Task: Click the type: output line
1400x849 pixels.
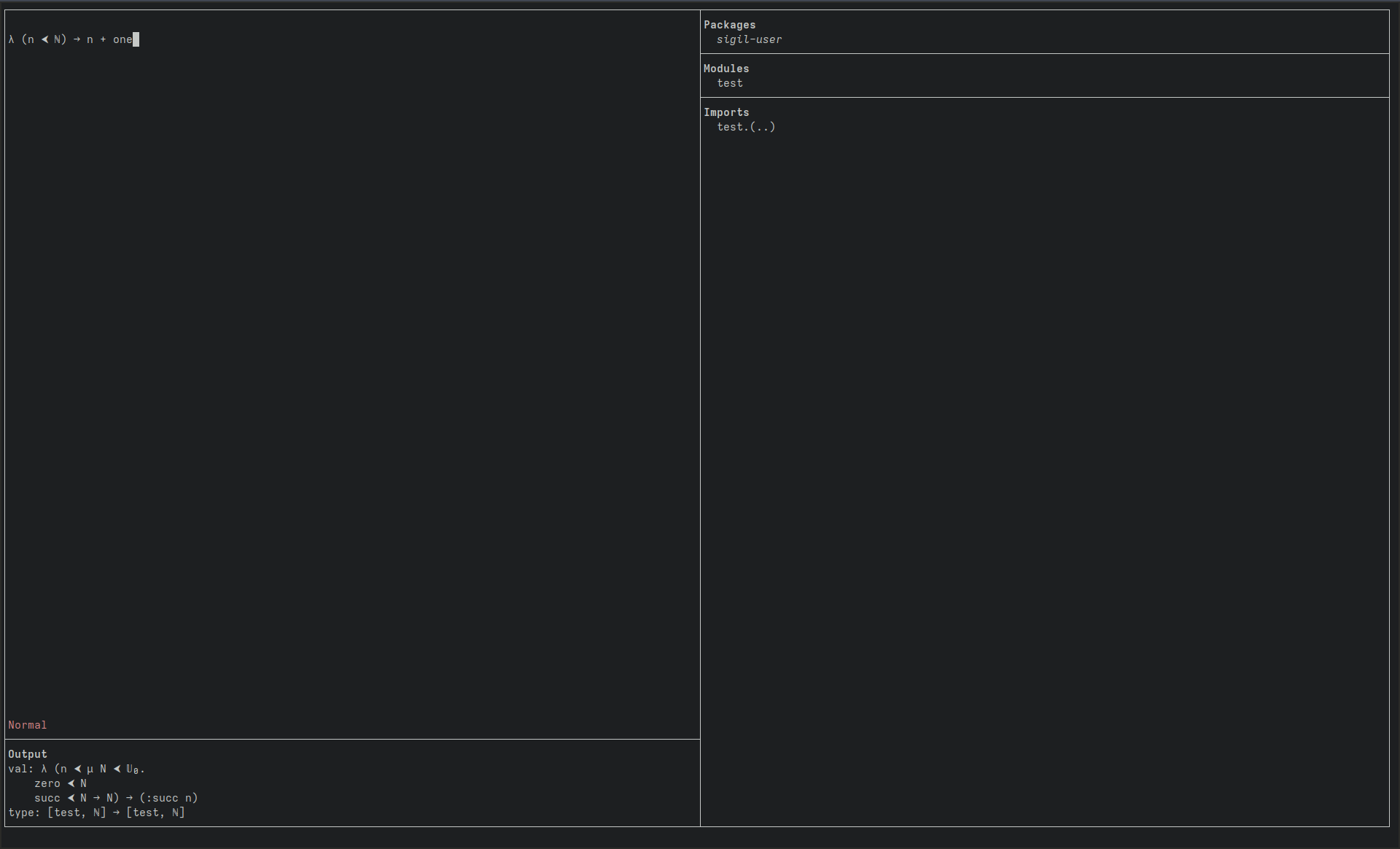Action: [96, 813]
